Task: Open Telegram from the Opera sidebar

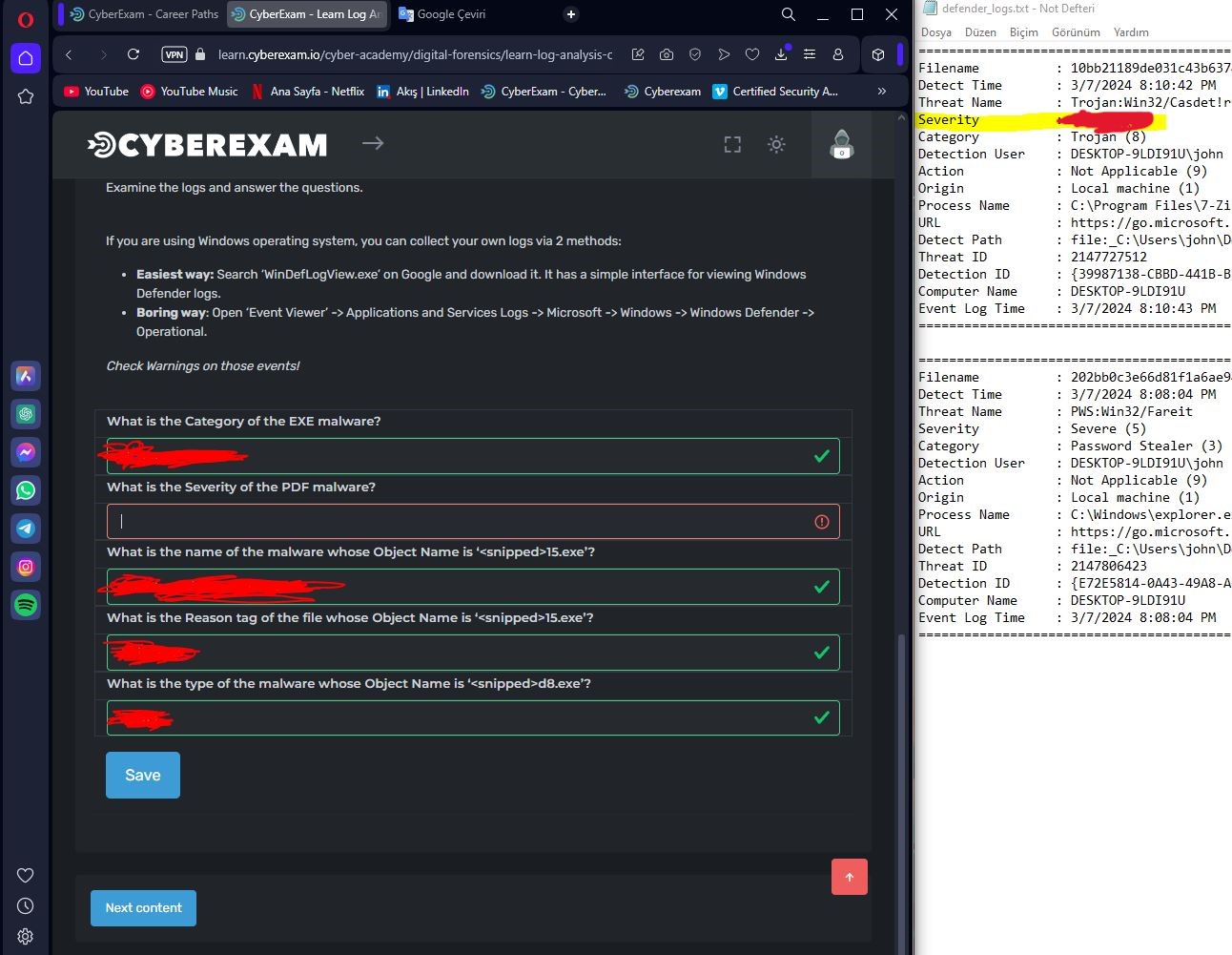Action: pyautogui.click(x=25, y=529)
